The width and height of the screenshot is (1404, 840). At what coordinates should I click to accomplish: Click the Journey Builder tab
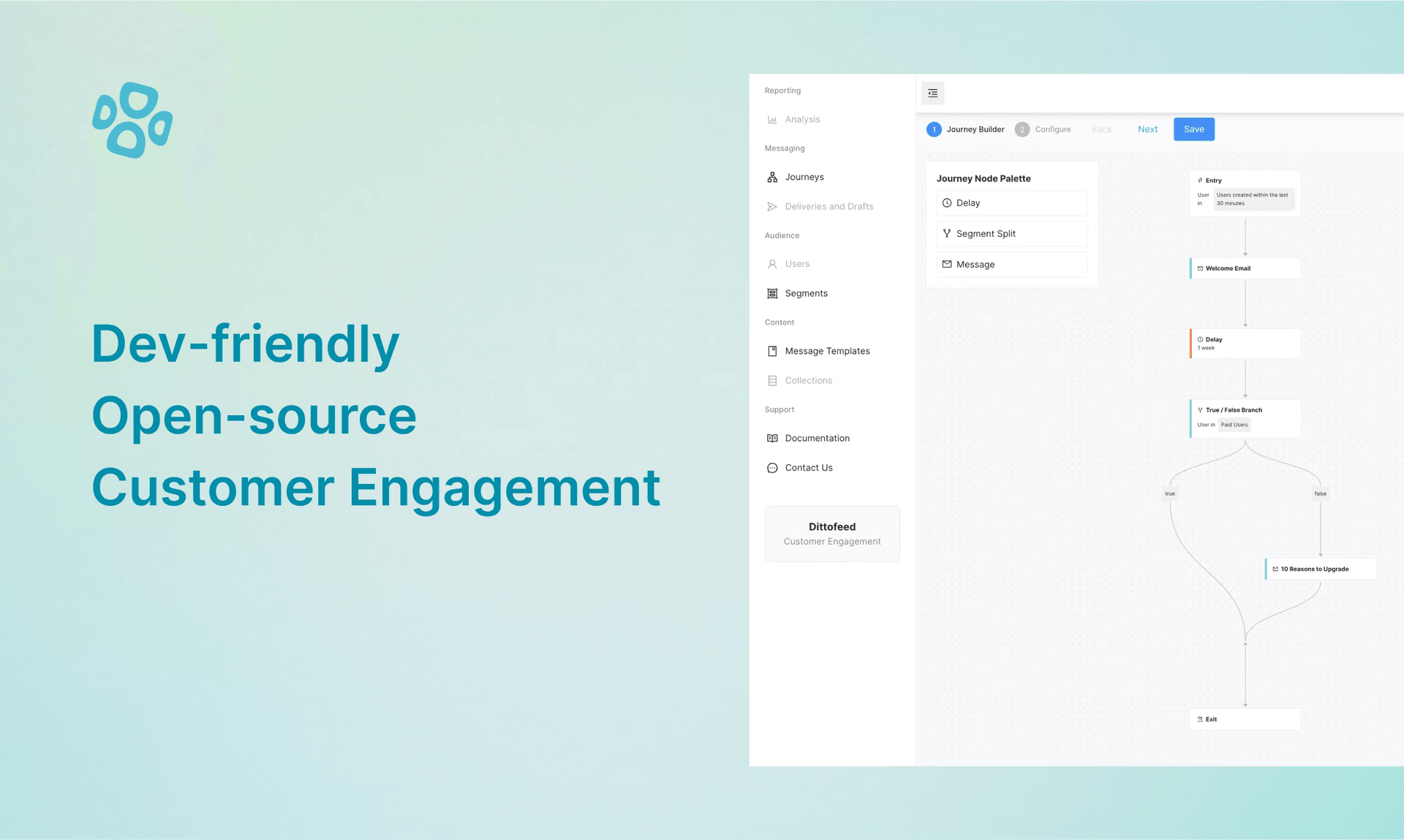pyautogui.click(x=976, y=129)
